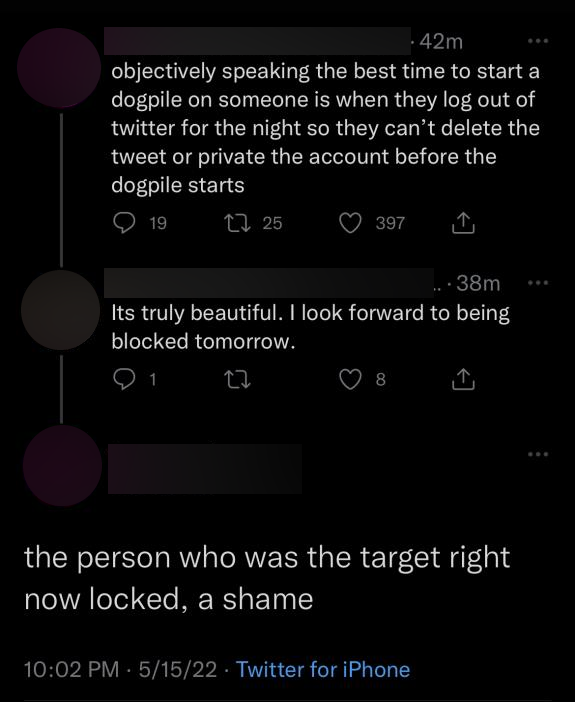Open more options on the main tweet
The image size is (575, 702).
(x=537, y=454)
